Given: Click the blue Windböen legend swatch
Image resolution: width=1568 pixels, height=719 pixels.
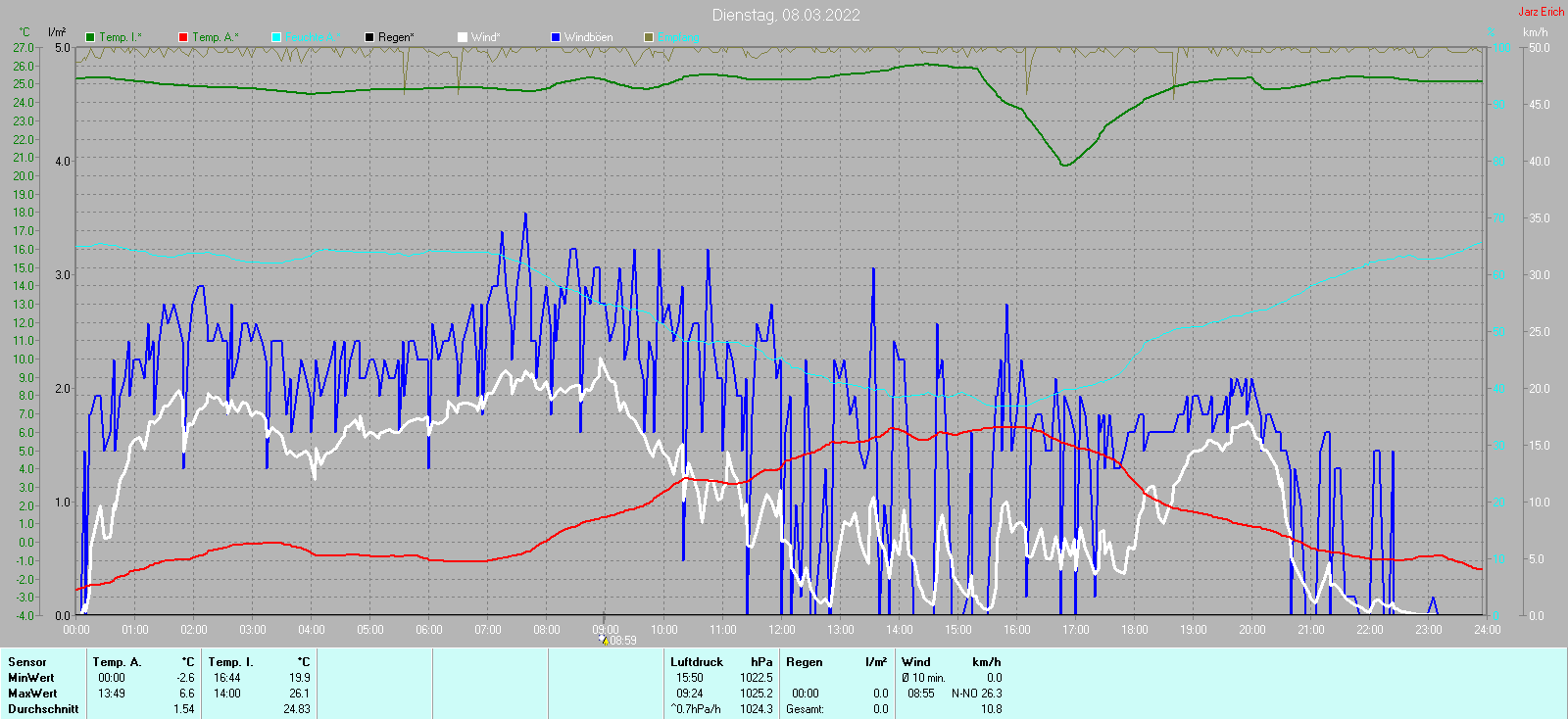Looking at the screenshot, I should click(556, 37).
